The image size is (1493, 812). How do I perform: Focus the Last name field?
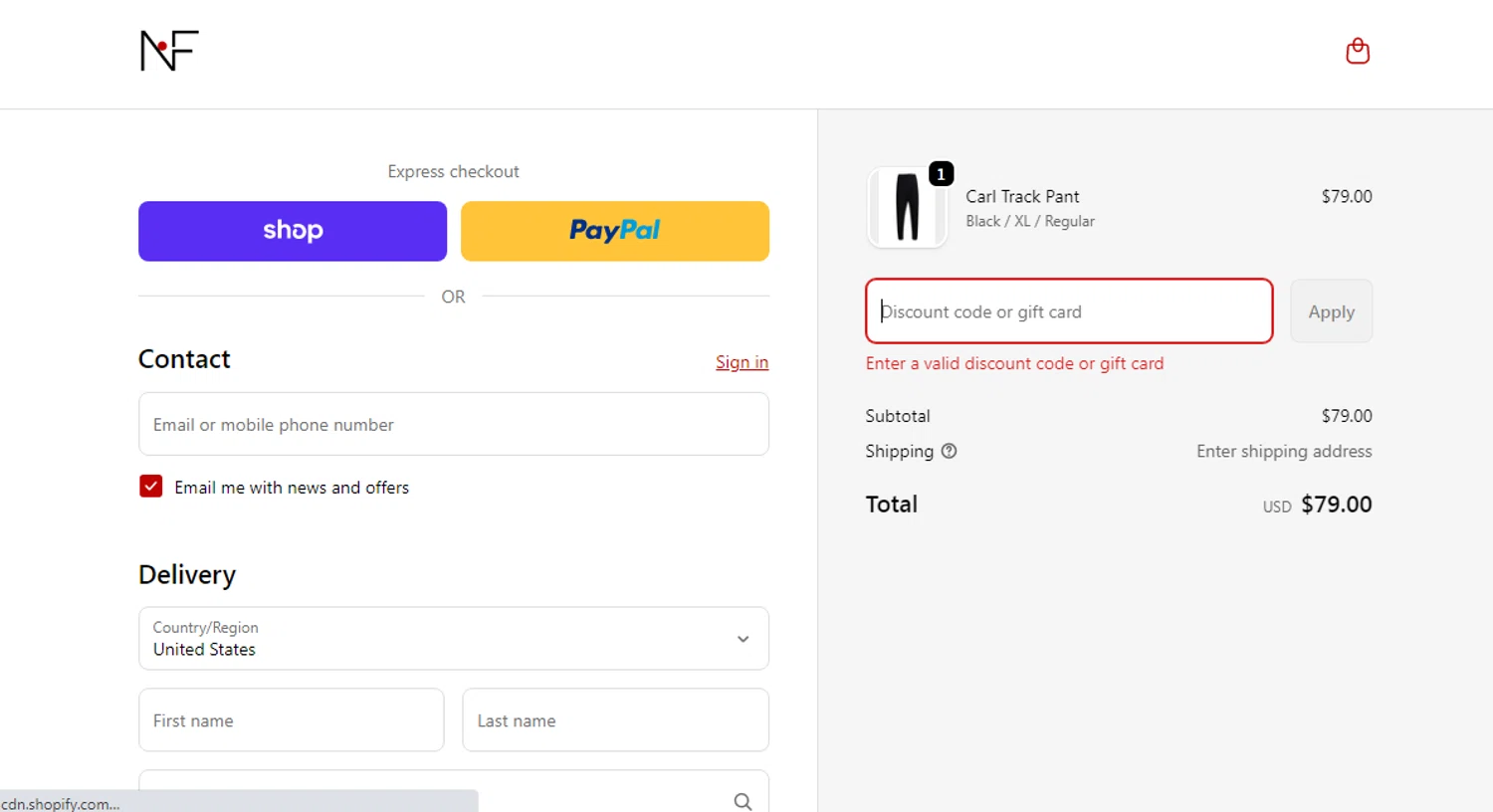click(x=615, y=719)
